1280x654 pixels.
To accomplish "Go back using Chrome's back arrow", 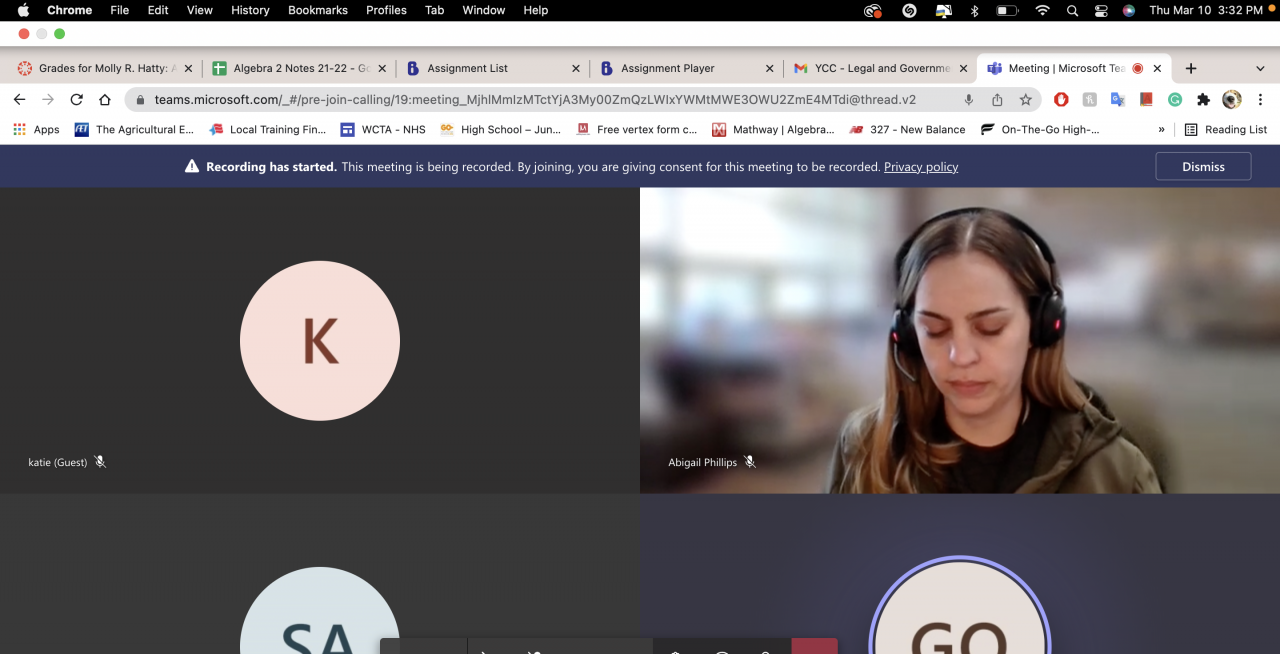I will click(19, 100).
